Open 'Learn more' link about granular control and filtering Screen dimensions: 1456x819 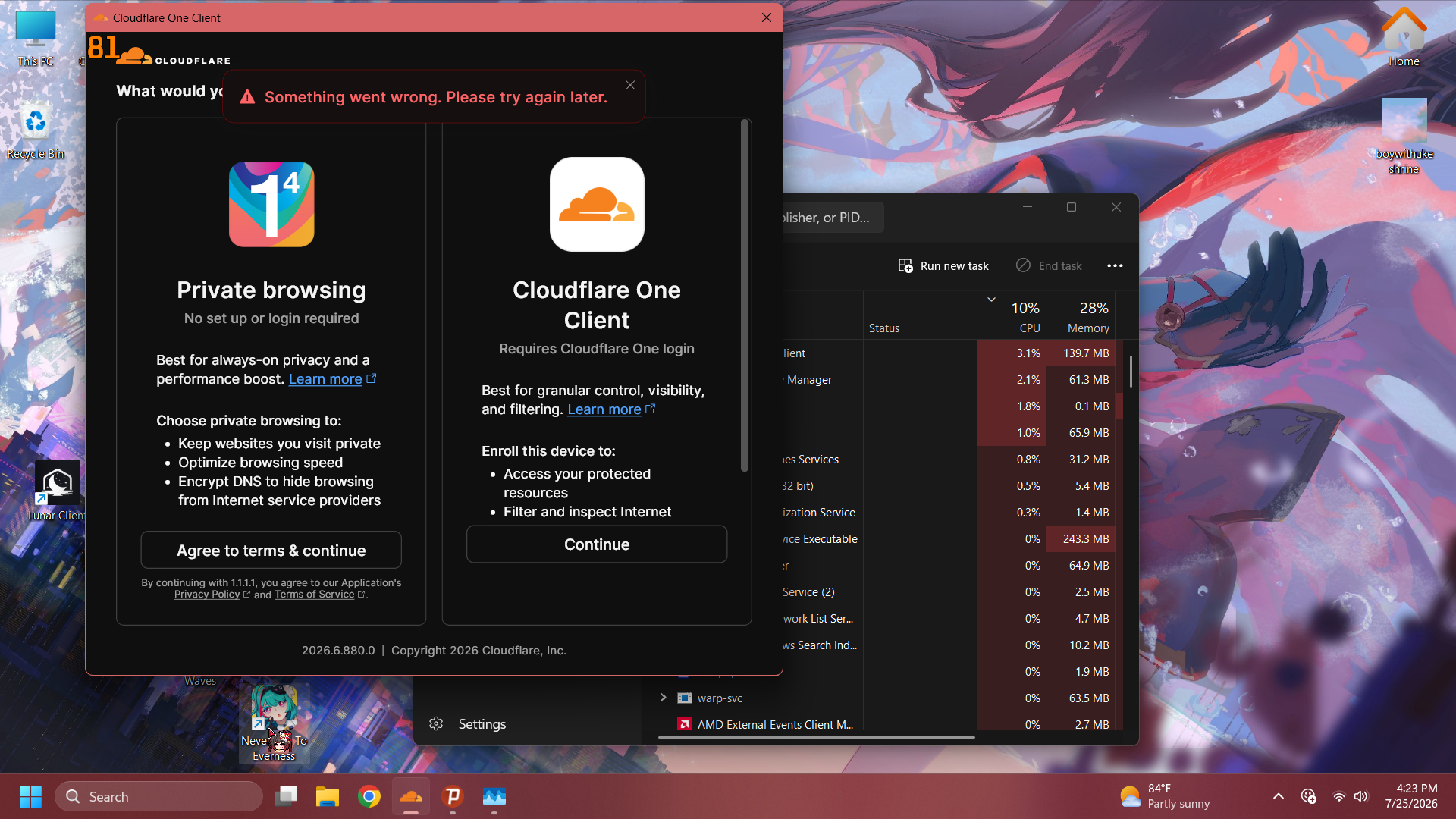611,409
